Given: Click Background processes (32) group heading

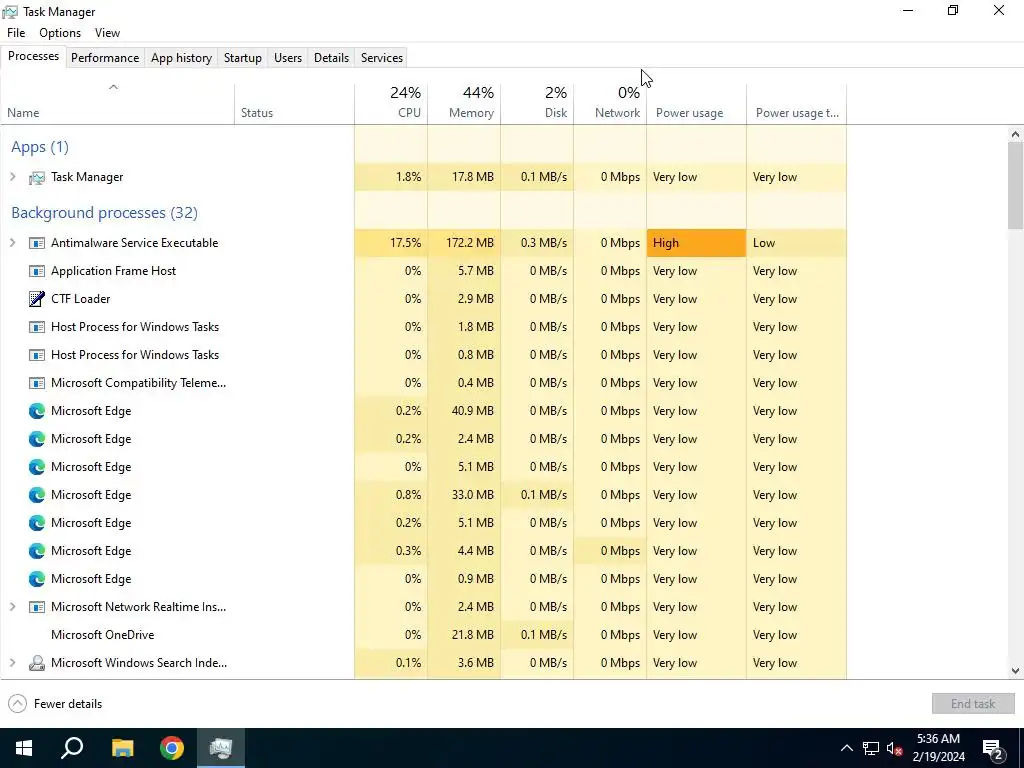Looking at the screenshot, I should coord(104,213).
